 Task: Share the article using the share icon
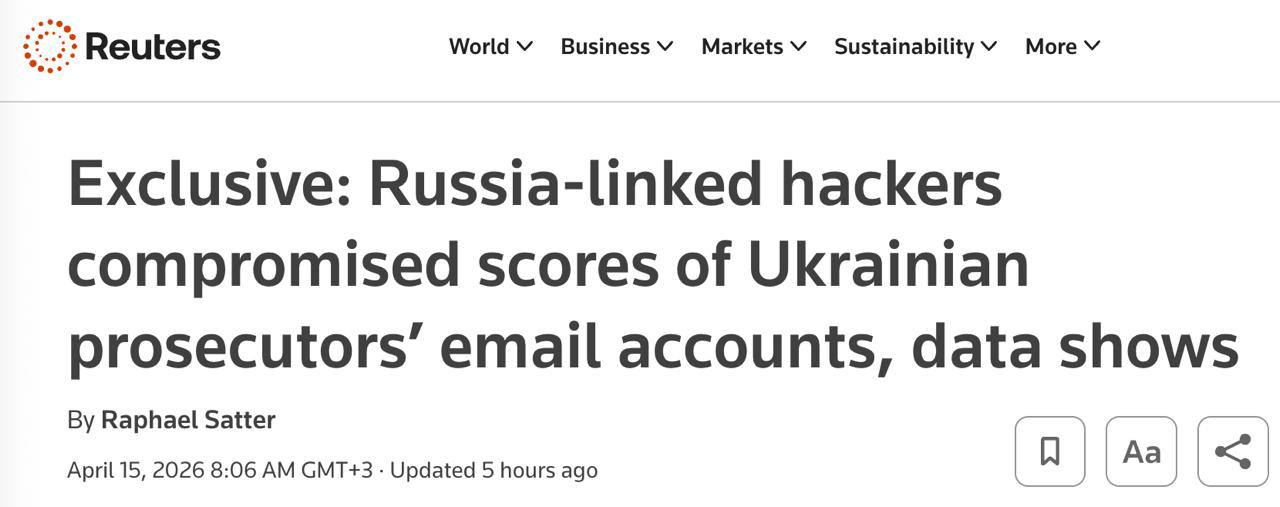pyautogui.click(x=1232, y=451)
